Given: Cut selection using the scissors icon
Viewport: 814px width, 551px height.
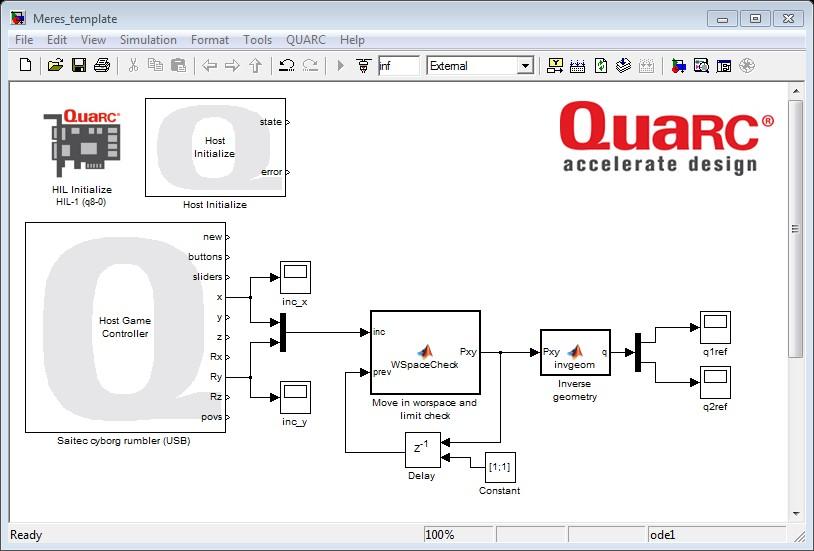Looking at the screenshot, I should tap(133, 65).
